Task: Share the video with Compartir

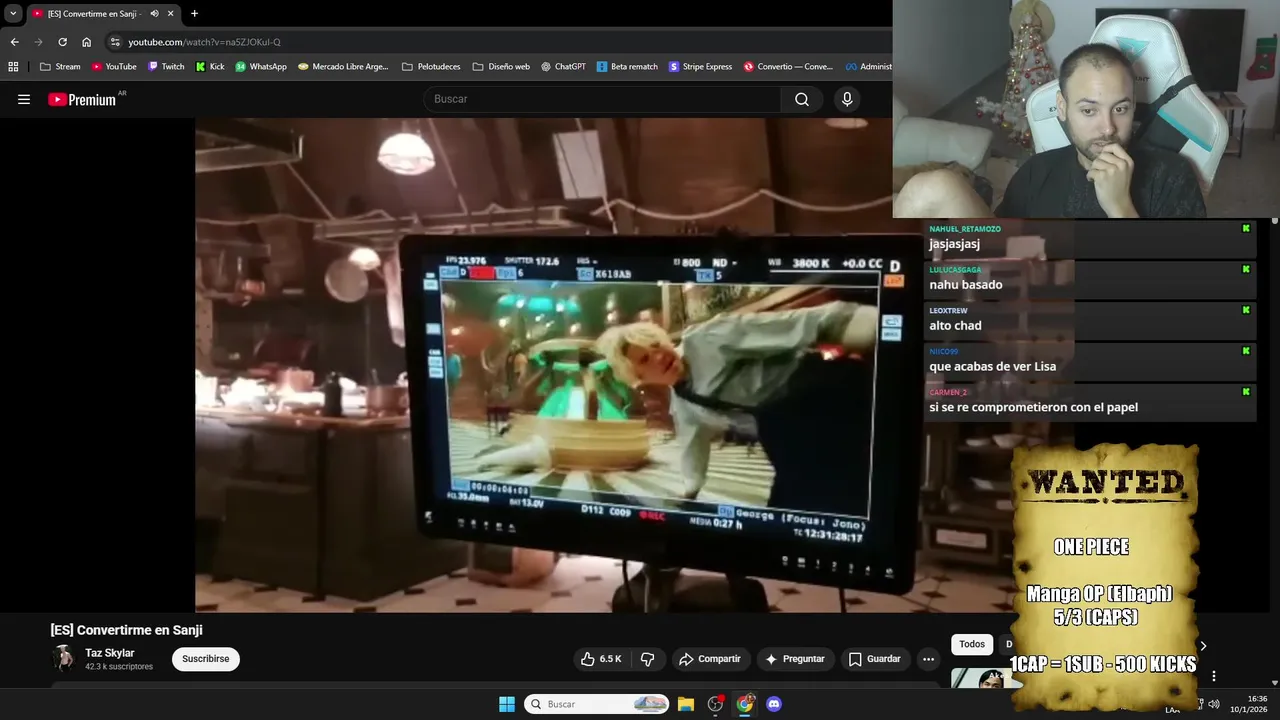Action: click(x=710, y=659)
